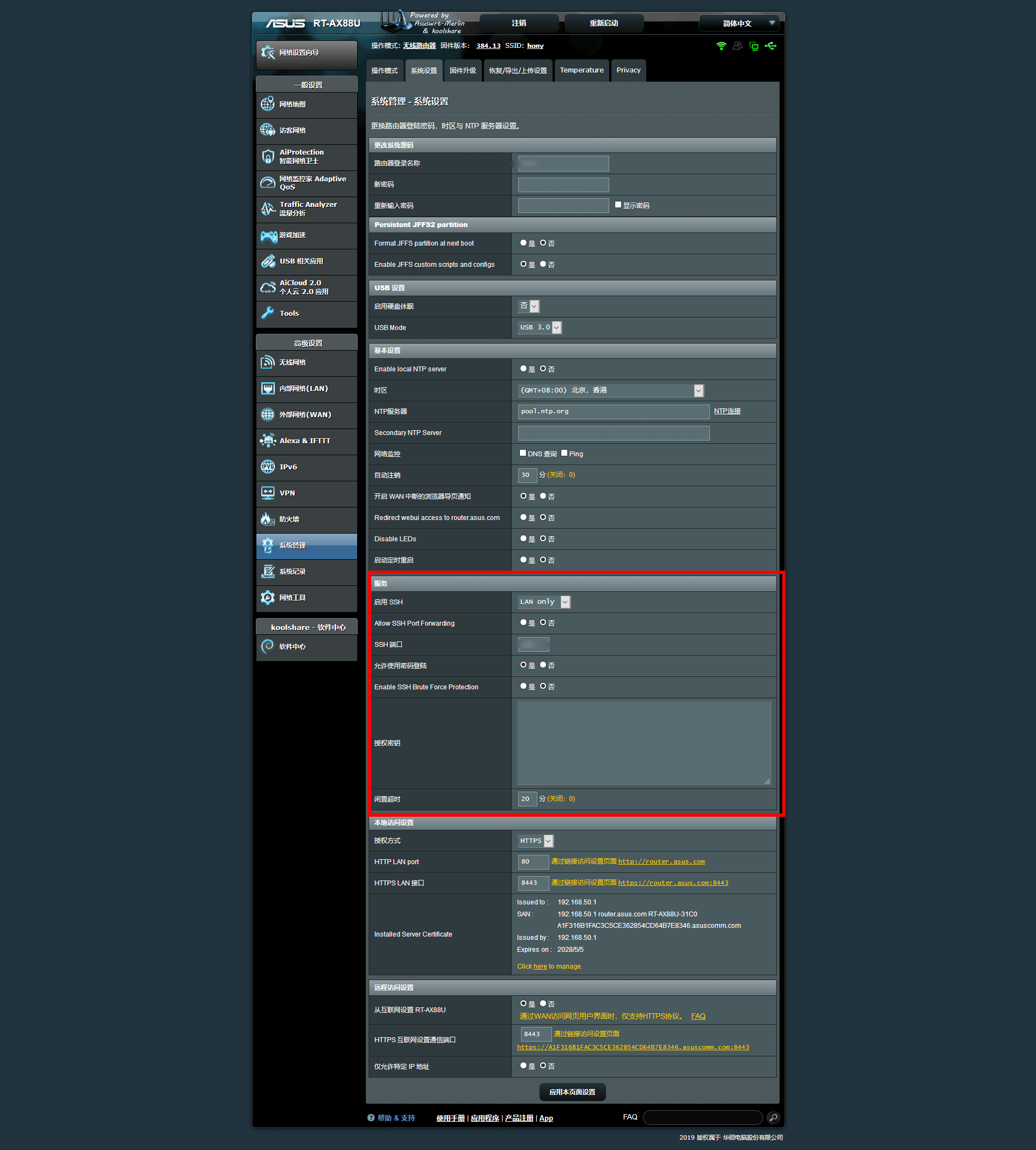Click the 自动注销 minutes field
Viewport: 1036px width, 1150px height.
527,475
